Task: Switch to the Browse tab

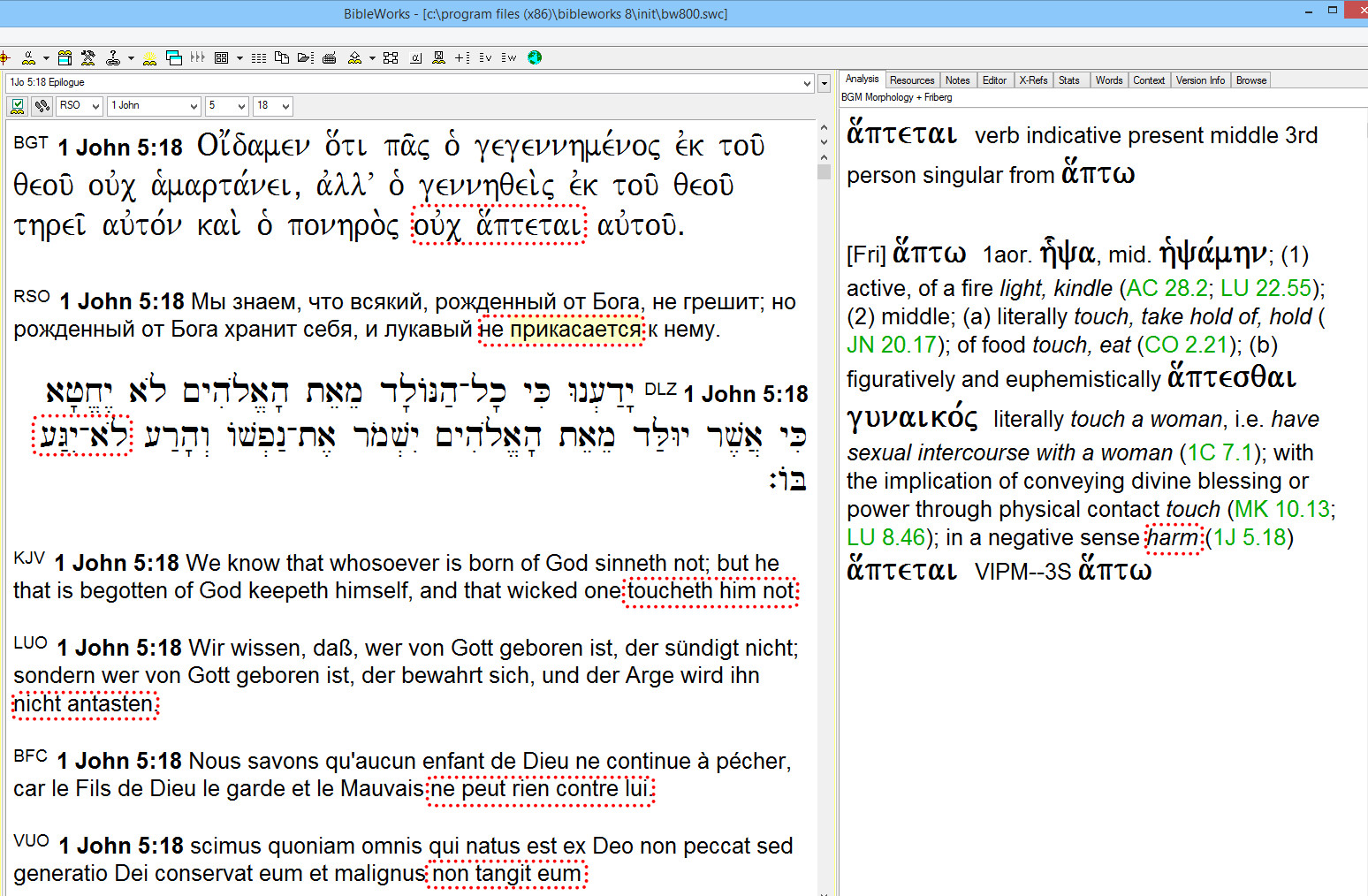Action: (1251, 80)
